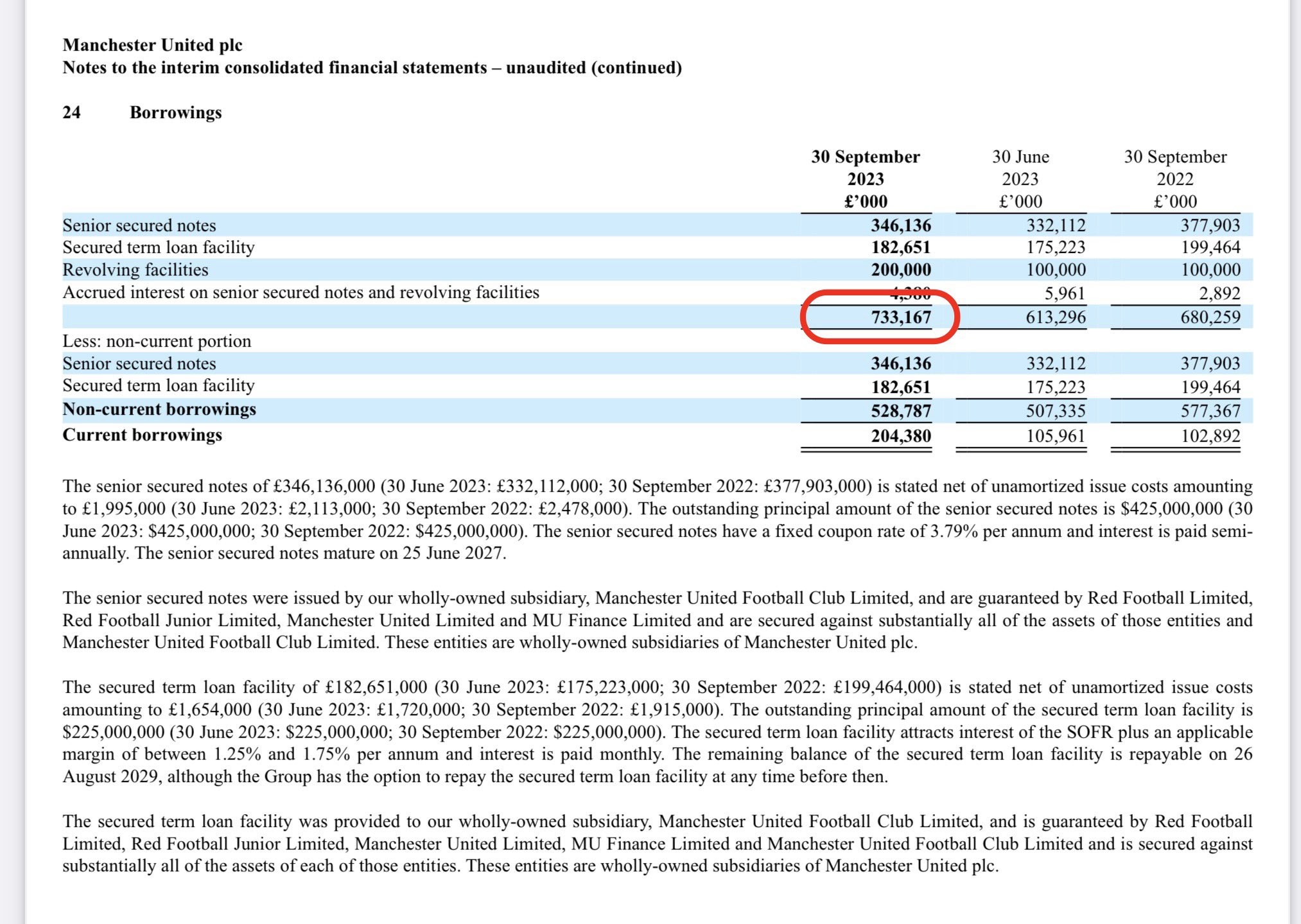
Task: Click the 'Current borrowings' bold label
Action: pos(142,435)
